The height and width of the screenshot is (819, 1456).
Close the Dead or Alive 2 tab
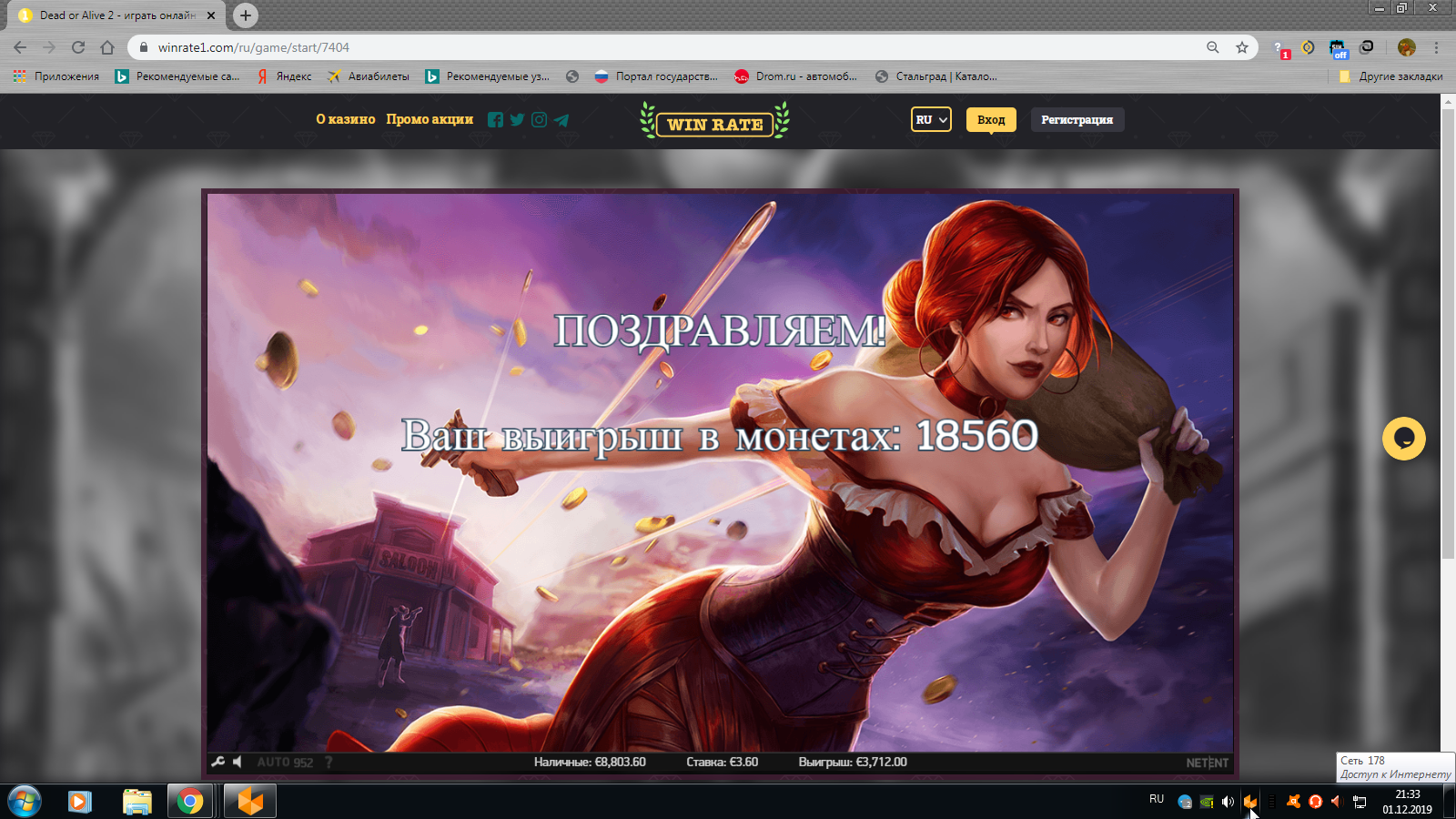pyautogui.click(x=211, y=15)
